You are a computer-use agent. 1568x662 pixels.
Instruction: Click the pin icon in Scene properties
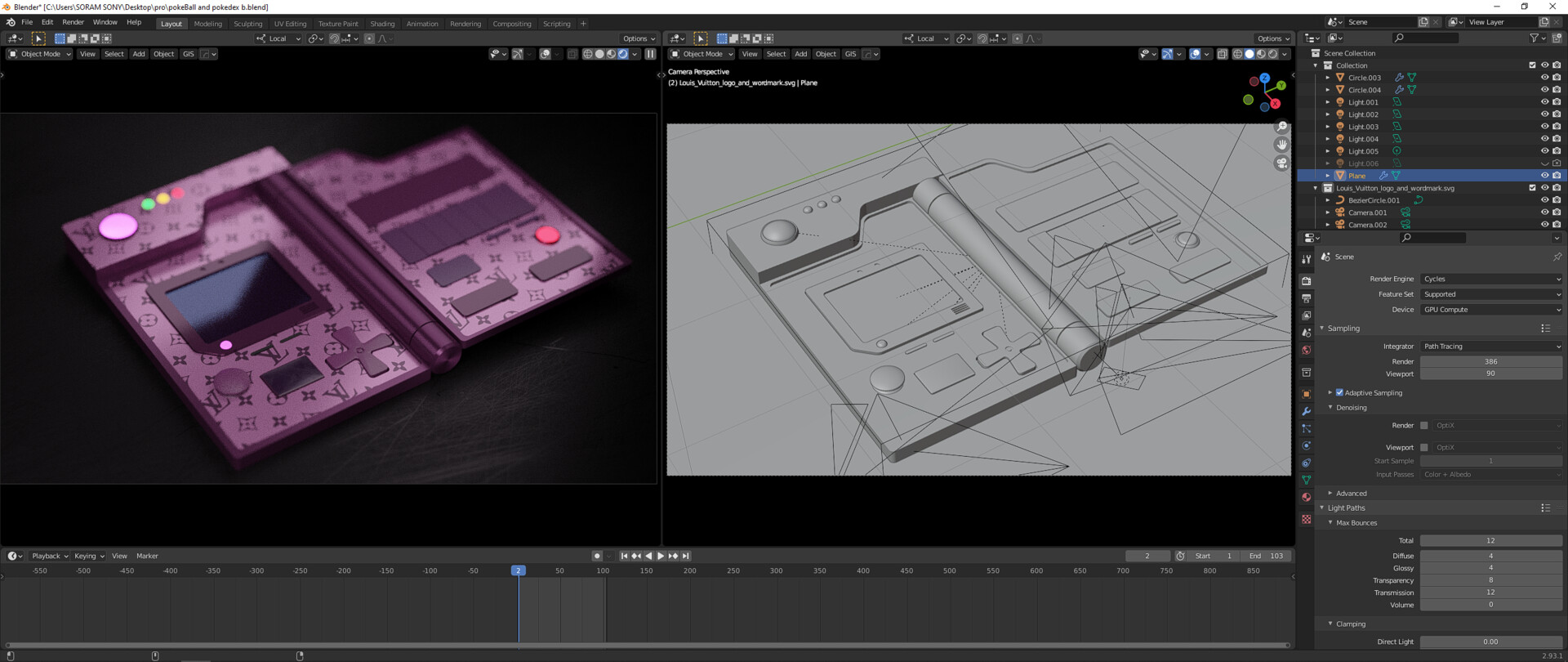point(1557,257)
